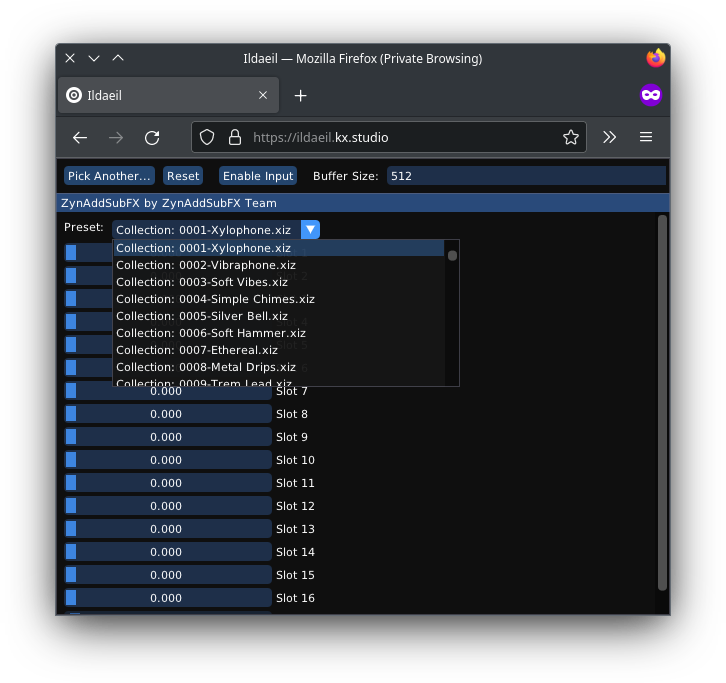
Task: Click the Enable Input button
Action: [258, 176]
